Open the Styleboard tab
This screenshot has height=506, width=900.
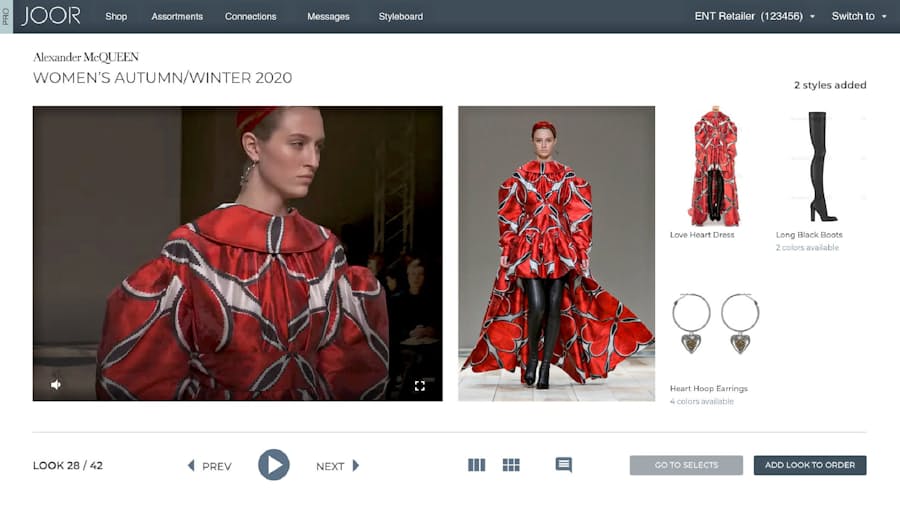[400, 16]
